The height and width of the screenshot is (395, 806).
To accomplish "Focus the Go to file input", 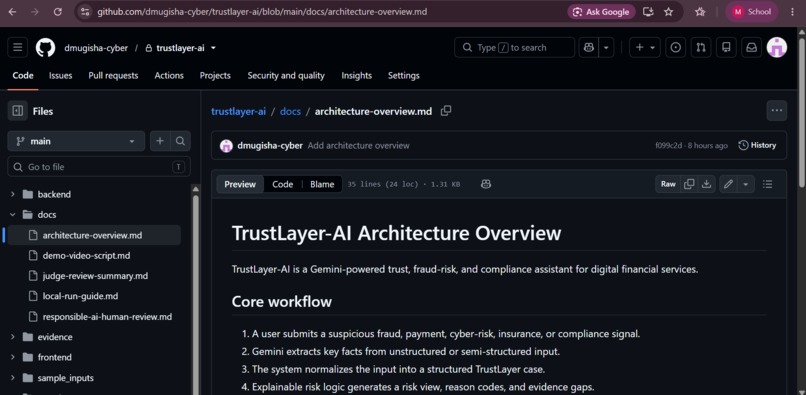I will click(x=99, y=167).
